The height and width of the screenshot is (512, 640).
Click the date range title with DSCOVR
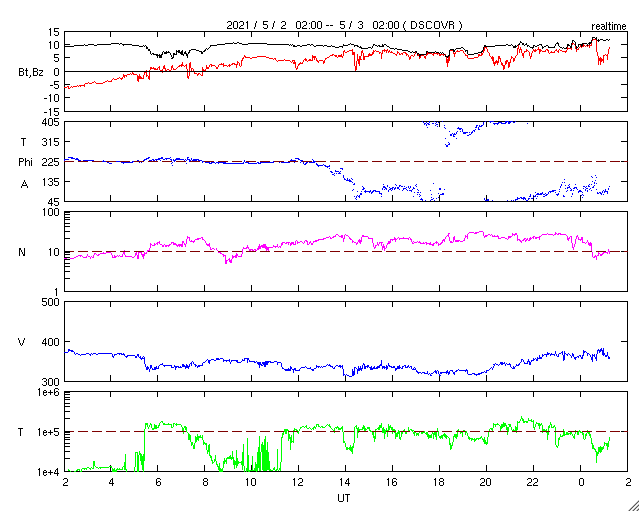coord(344,25)
